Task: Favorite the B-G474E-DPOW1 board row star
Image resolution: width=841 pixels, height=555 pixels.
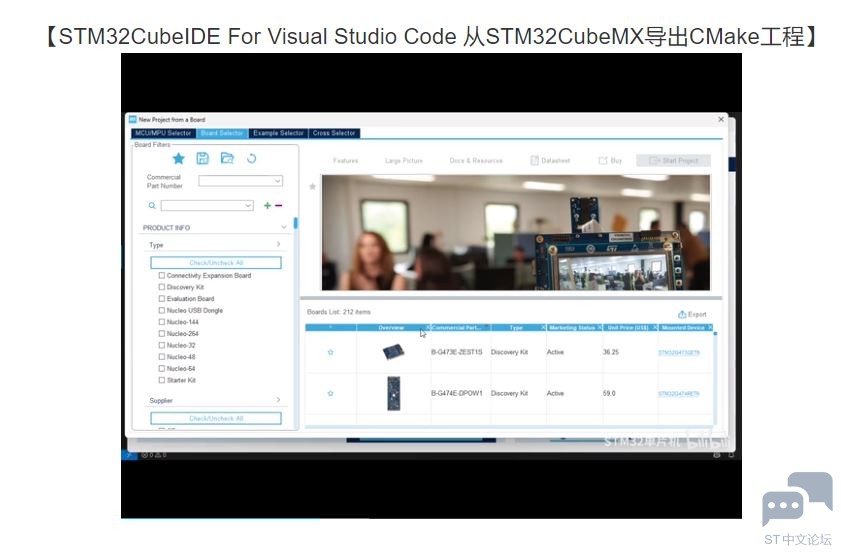Action: click(x=330, y=394)
